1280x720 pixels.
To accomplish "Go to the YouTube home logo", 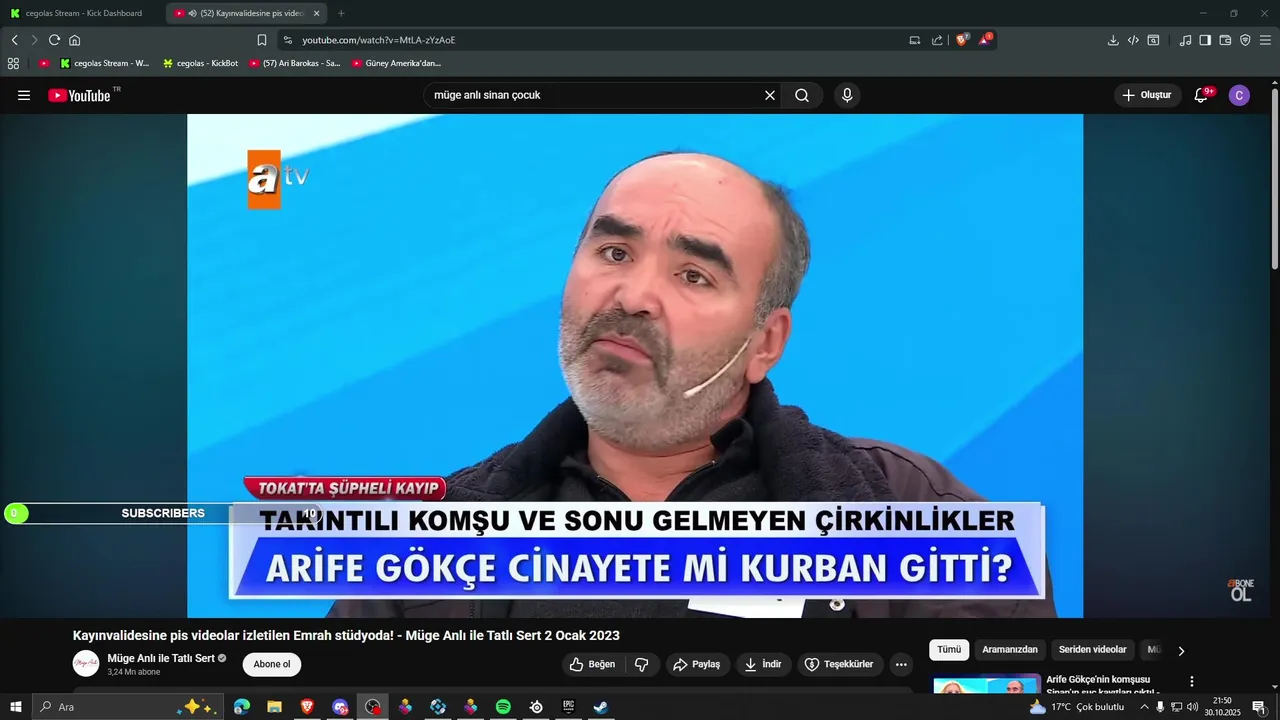I will pyautogui.click(x=79, y=95).
